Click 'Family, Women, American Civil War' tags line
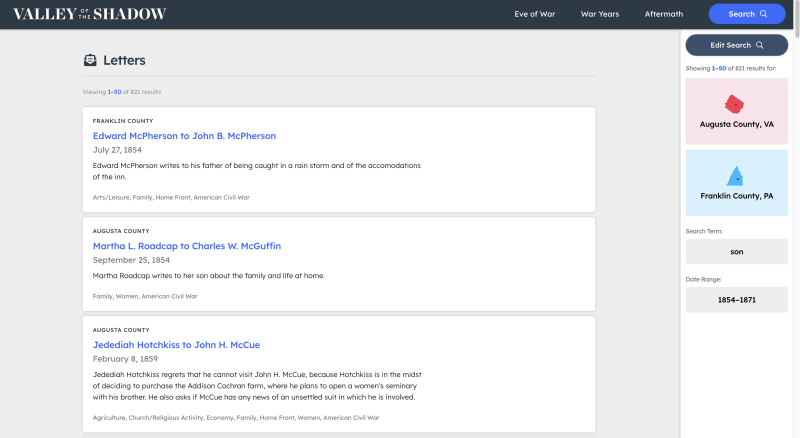This screenshot has height=438, width=800. [145, 296]
